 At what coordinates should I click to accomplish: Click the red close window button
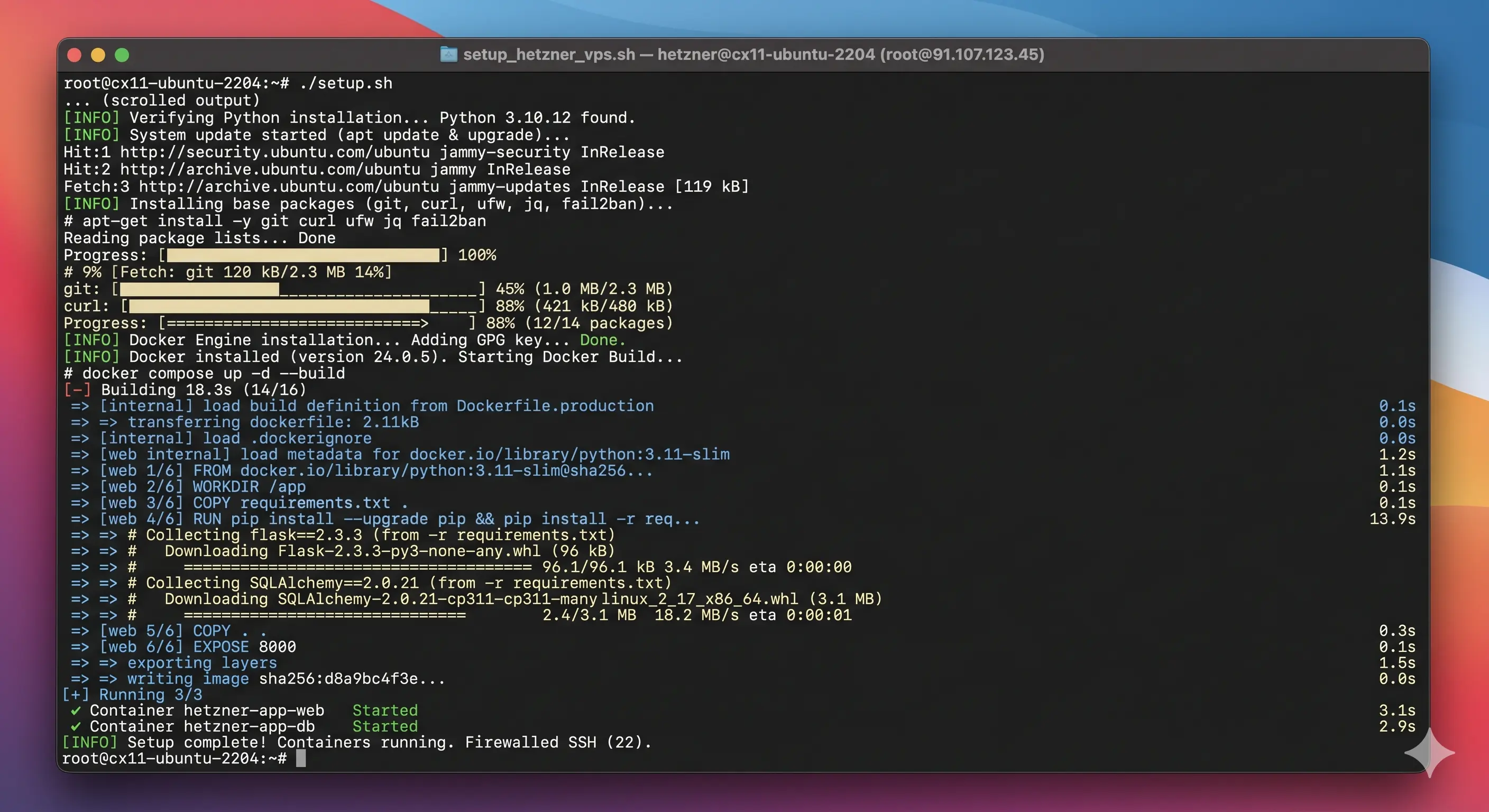click(x=74, y=55)
